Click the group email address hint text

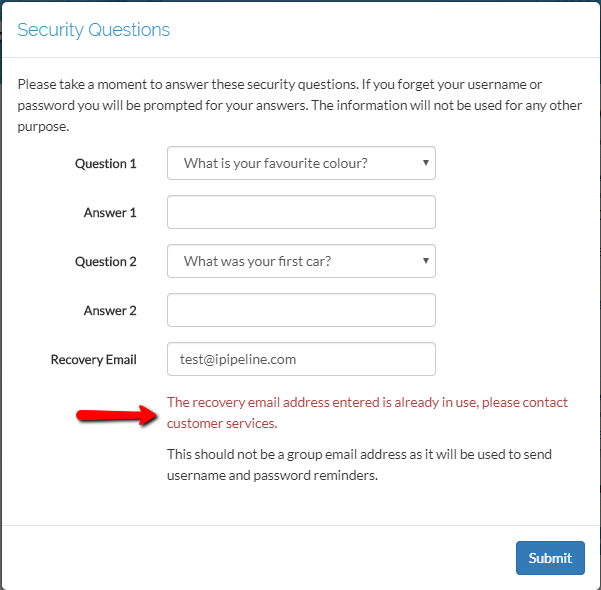click(x=359, y=465)
